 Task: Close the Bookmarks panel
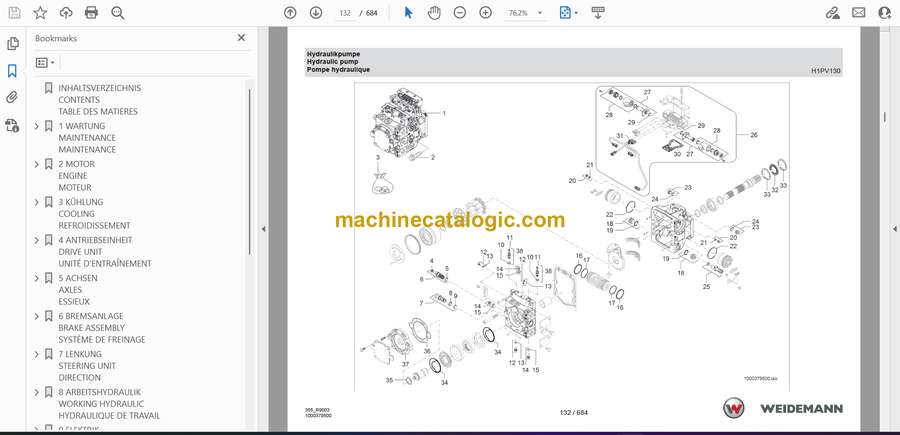point(241,38)
